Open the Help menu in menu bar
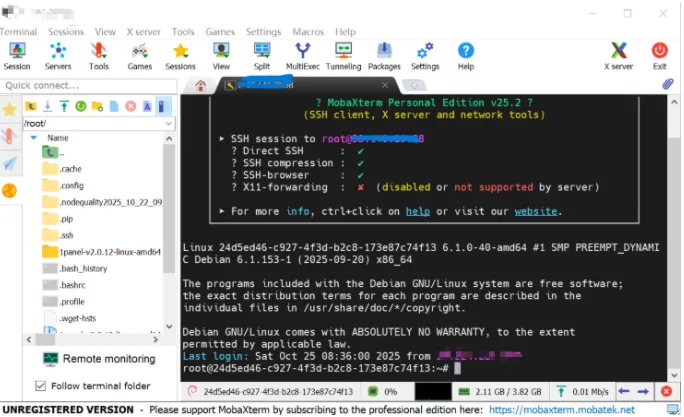684x417 pixels. coord(345,32)
